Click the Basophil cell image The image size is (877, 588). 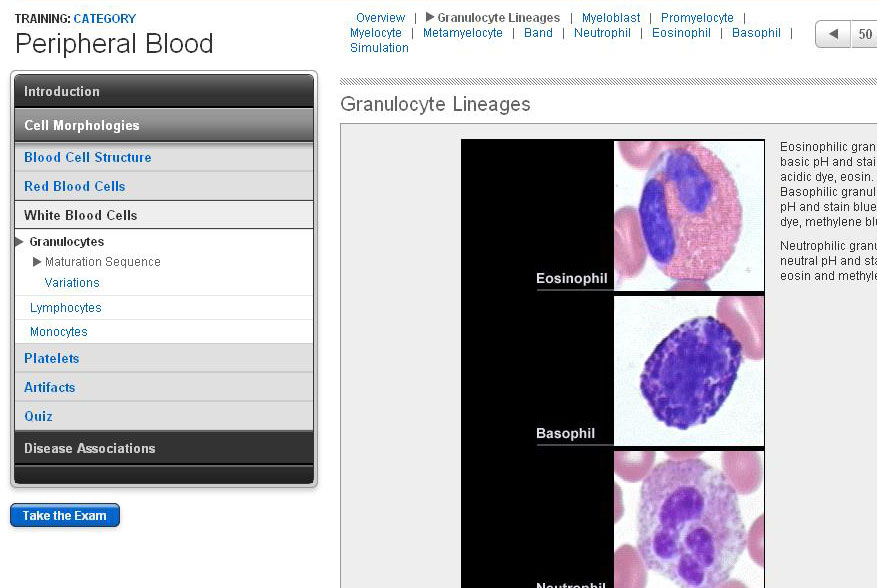tap(688, 370)
